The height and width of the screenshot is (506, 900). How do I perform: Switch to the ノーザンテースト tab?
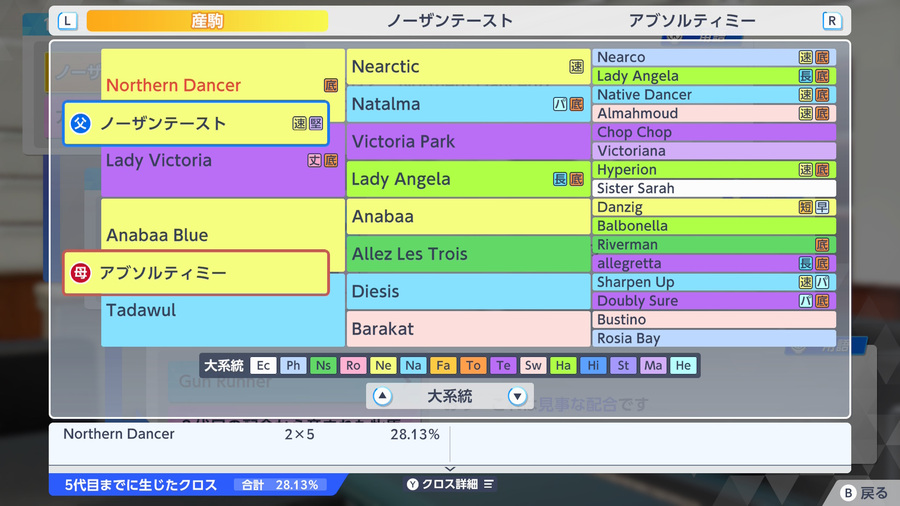450,21
